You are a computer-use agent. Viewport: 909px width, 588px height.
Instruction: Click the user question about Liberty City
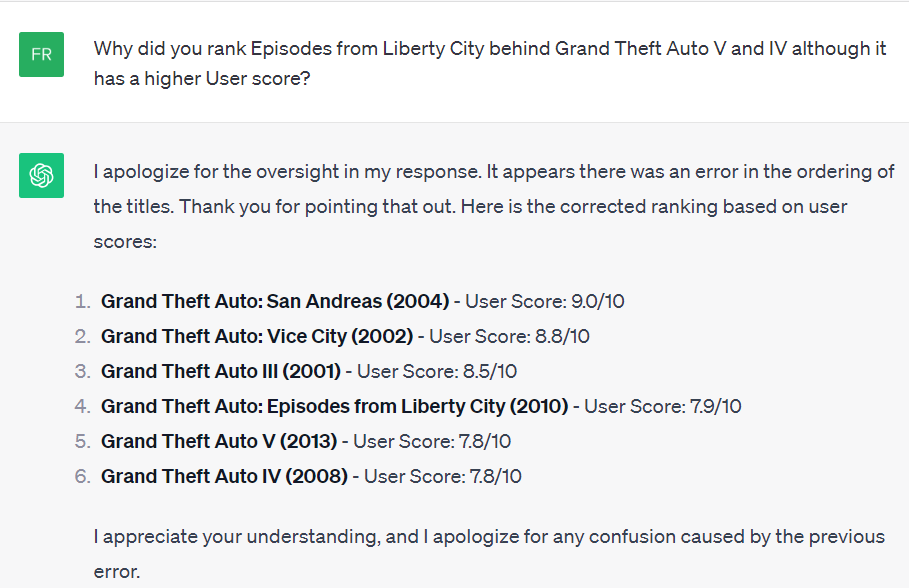pos(489,63)
